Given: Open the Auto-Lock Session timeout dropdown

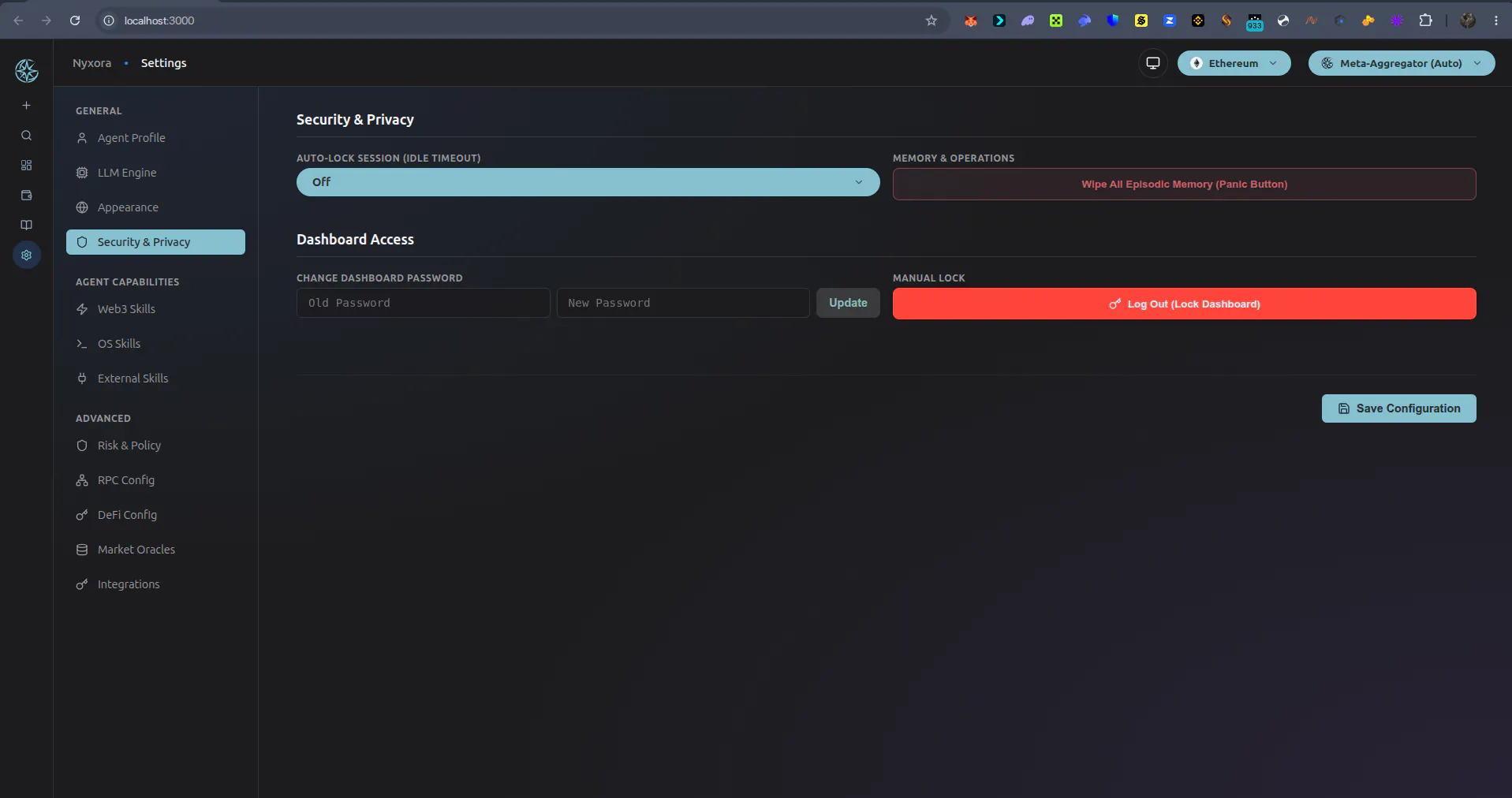Looking at the screenshot, I should tap(588, 182).
